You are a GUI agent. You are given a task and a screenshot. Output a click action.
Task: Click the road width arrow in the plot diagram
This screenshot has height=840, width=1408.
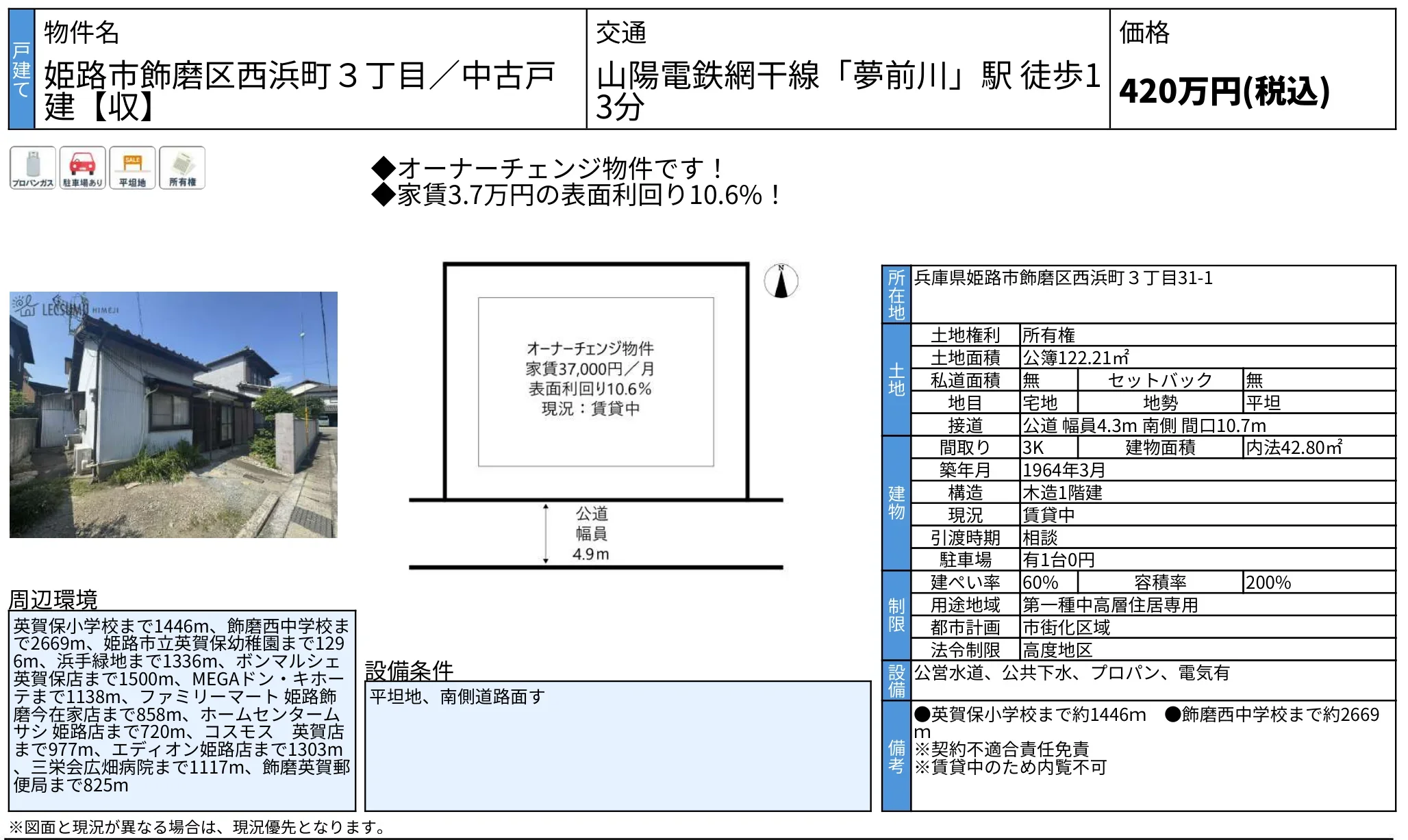(546, 534)
